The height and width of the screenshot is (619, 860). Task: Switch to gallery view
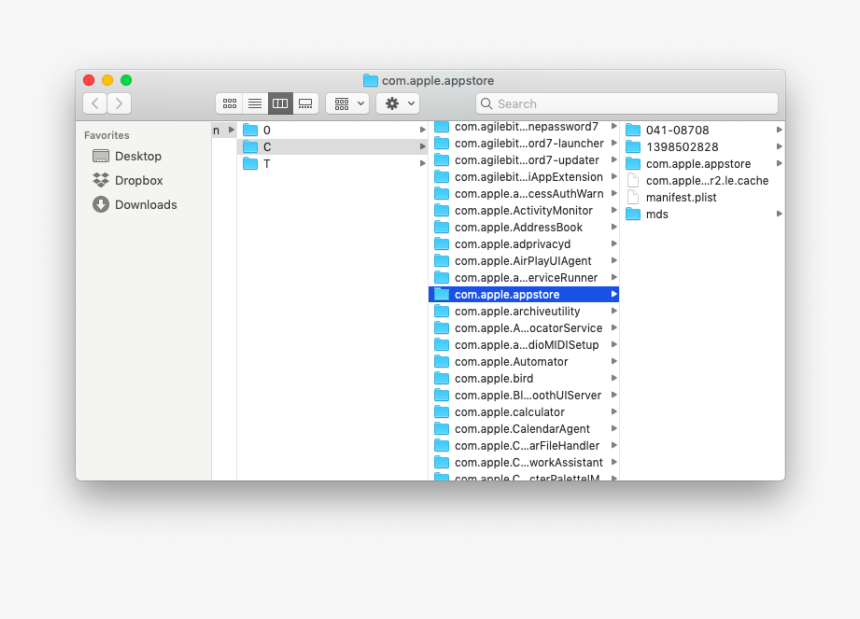tap(305, 104)
